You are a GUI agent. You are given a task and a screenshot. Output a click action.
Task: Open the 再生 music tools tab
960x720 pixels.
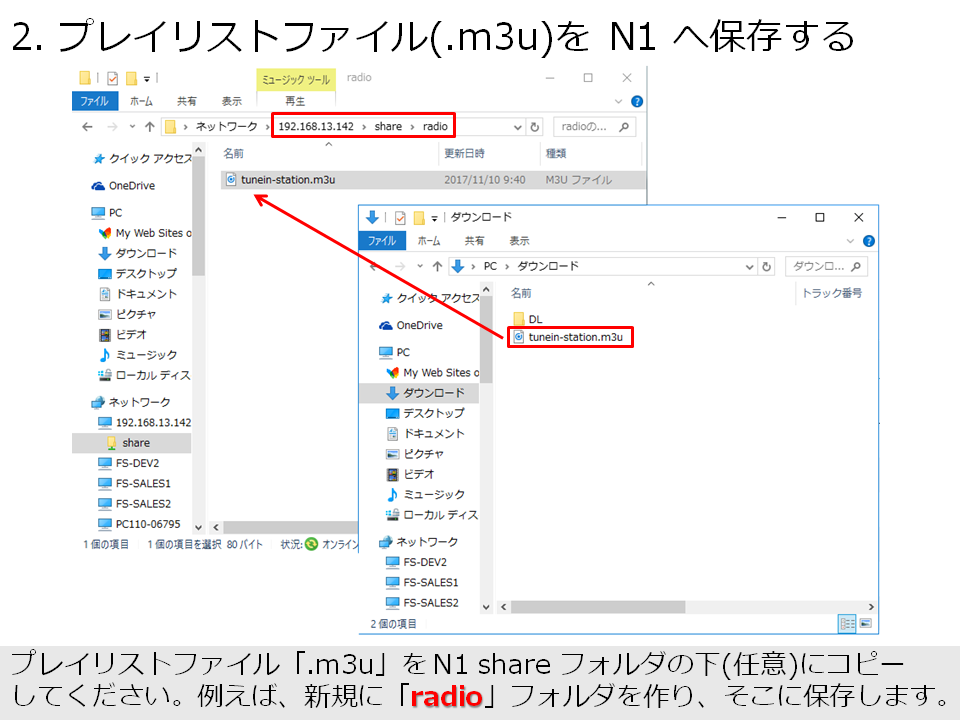click(x=295, y=101)
